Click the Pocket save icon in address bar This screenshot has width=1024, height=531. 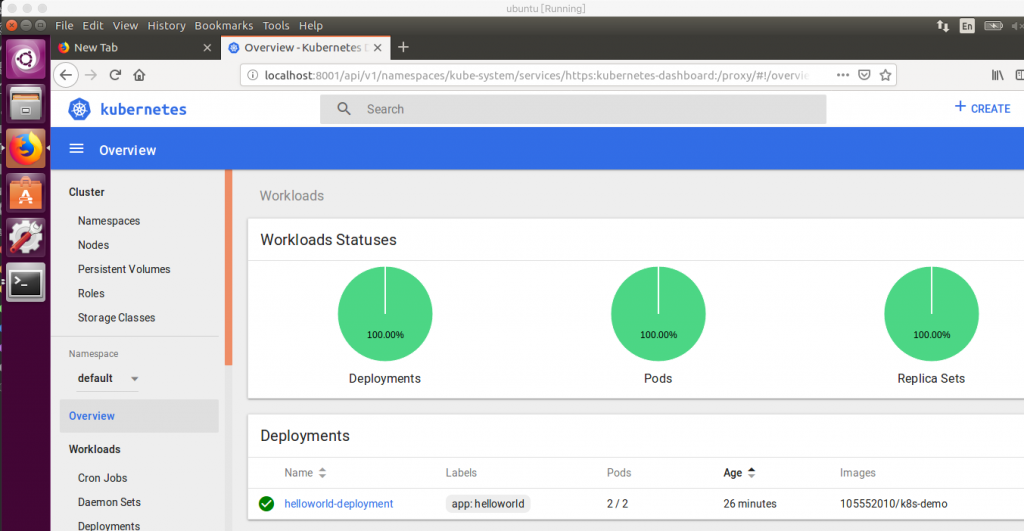[x=864, y=75]
